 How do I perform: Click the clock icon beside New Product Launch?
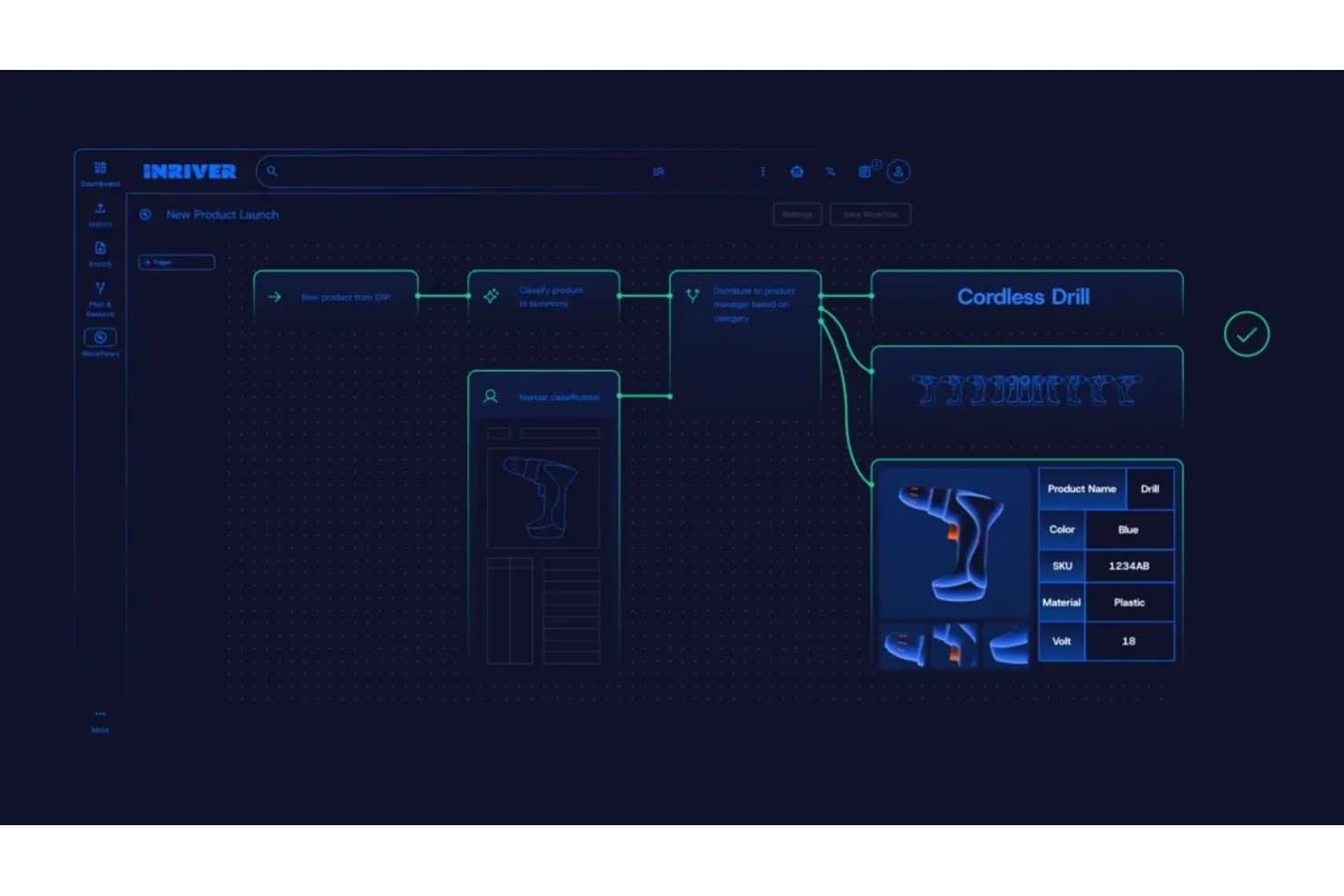point(145,214)
